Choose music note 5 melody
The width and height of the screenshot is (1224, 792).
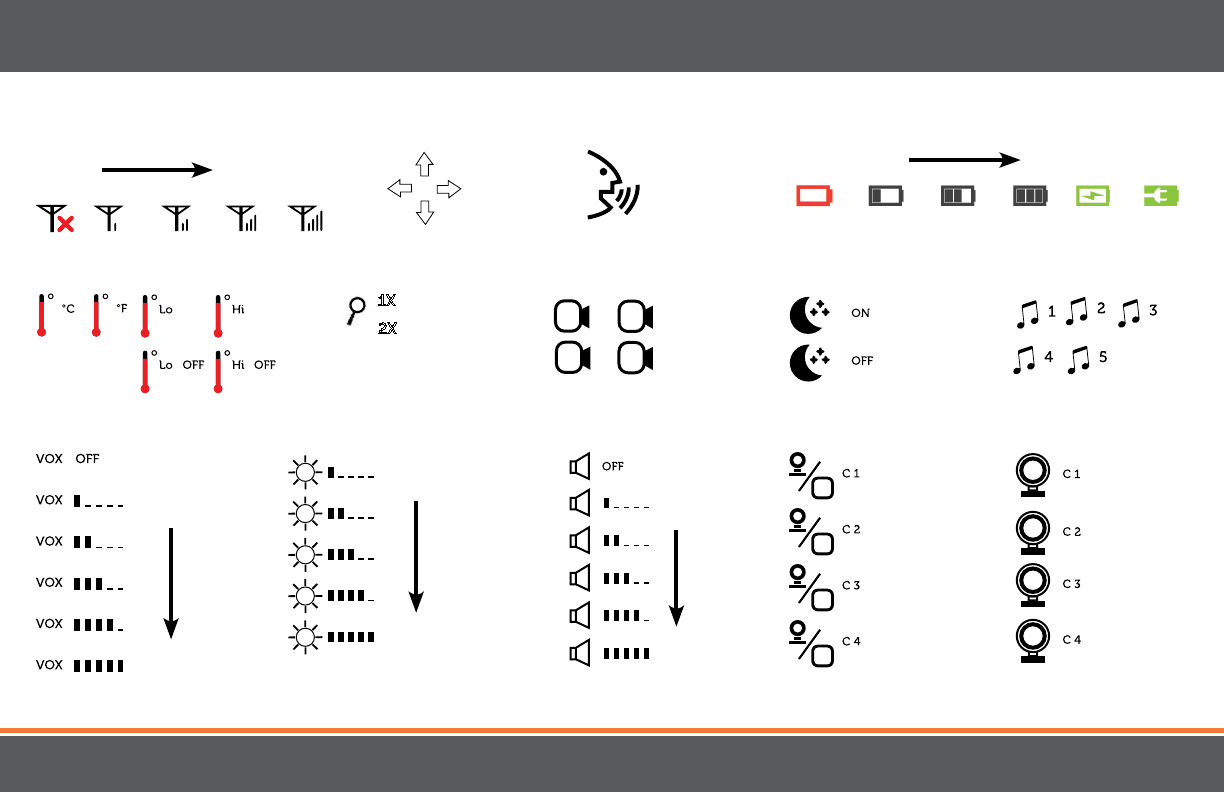[1087, 359]
